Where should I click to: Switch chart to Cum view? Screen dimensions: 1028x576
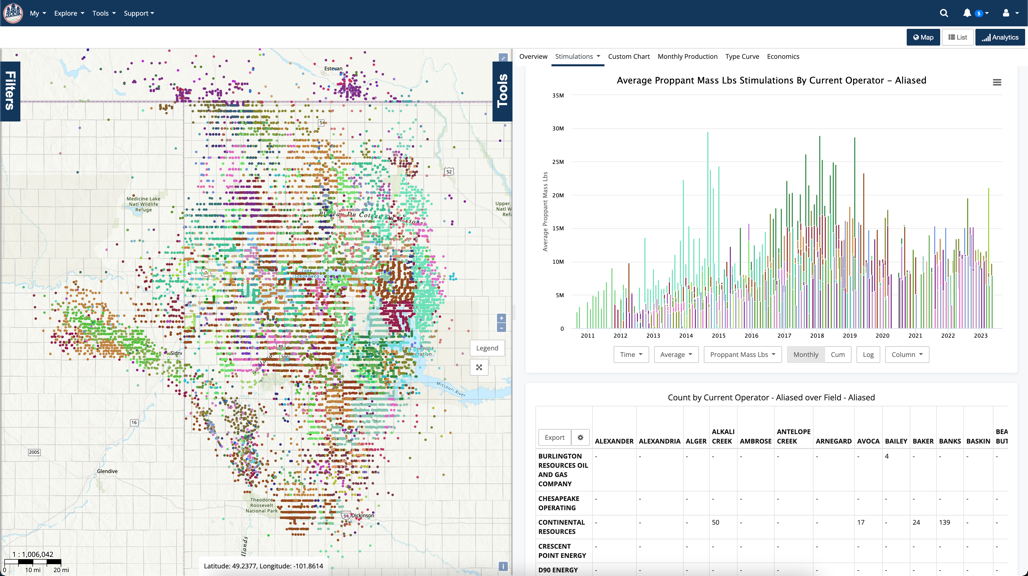pos(838,354)
